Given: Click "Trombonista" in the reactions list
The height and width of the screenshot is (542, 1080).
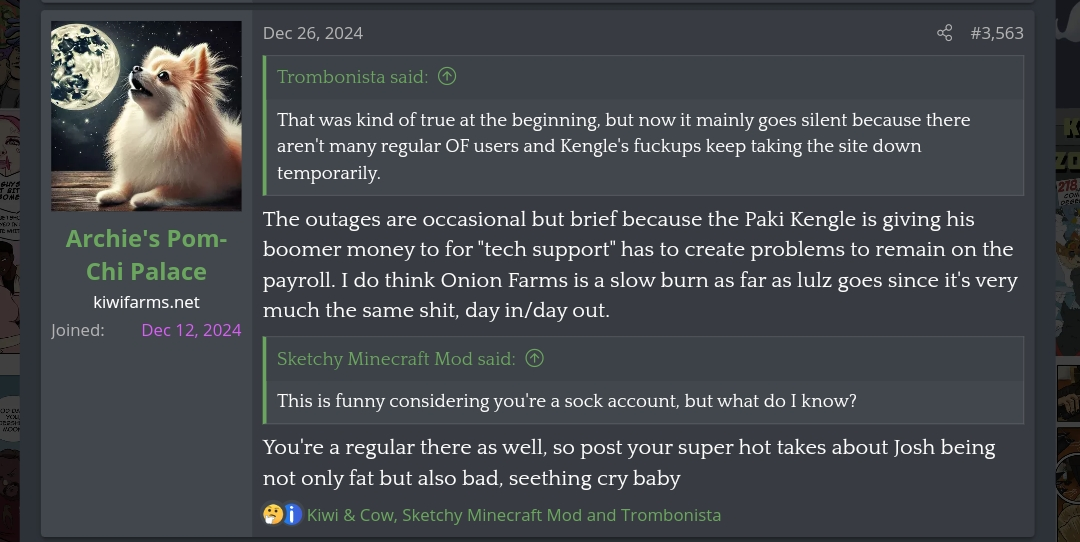Looking at the screenshot, I should (x=670, y=515).
